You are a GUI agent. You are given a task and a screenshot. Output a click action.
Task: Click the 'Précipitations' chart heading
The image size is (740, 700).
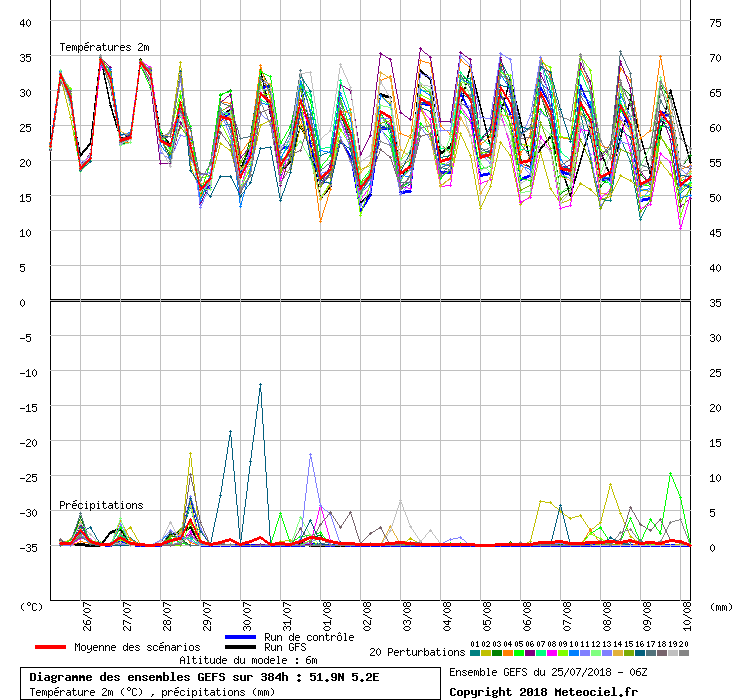point(101,505)
